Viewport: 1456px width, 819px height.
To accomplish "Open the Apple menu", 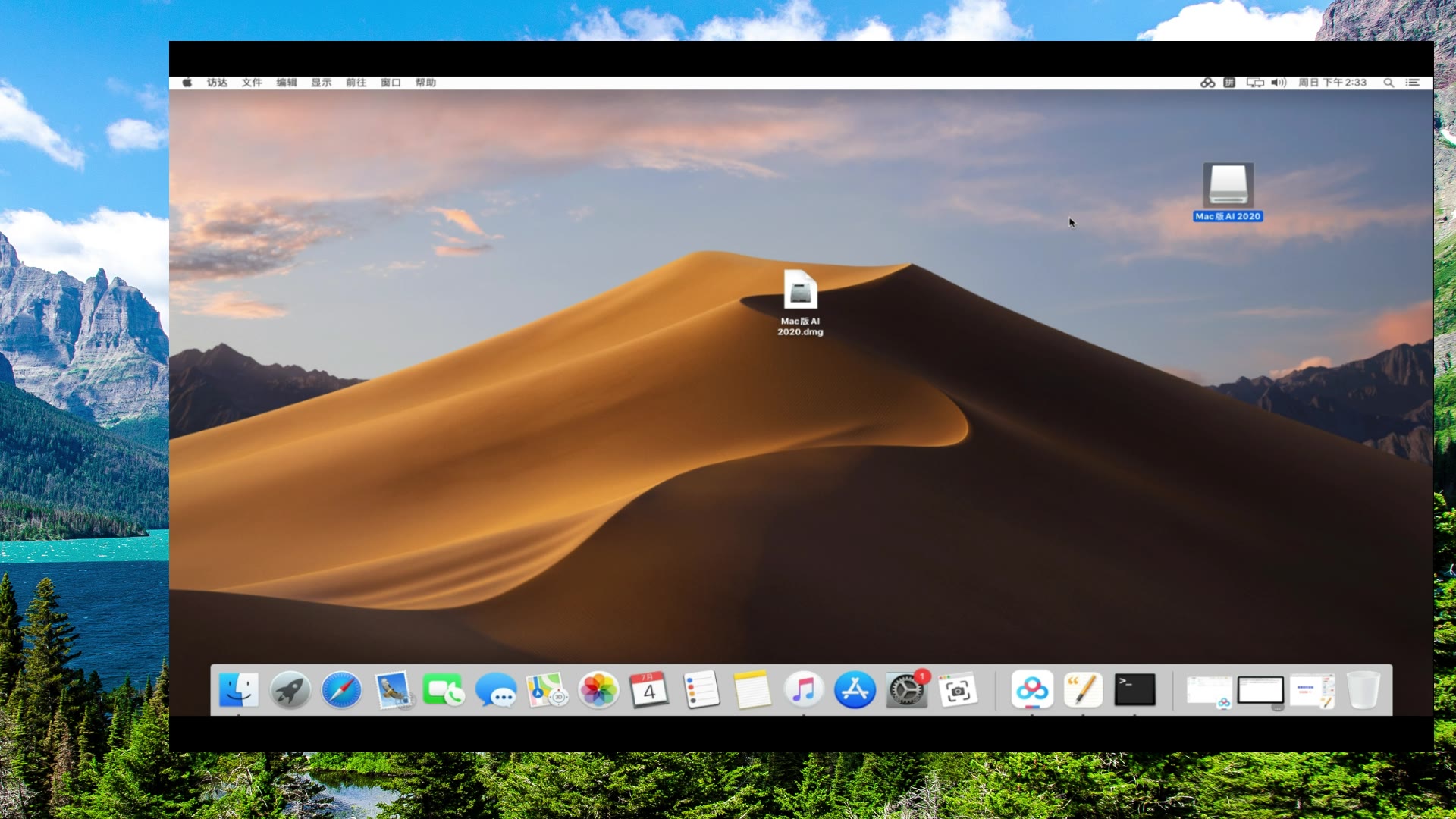I will pyautogui.click(x=187, y=83).
